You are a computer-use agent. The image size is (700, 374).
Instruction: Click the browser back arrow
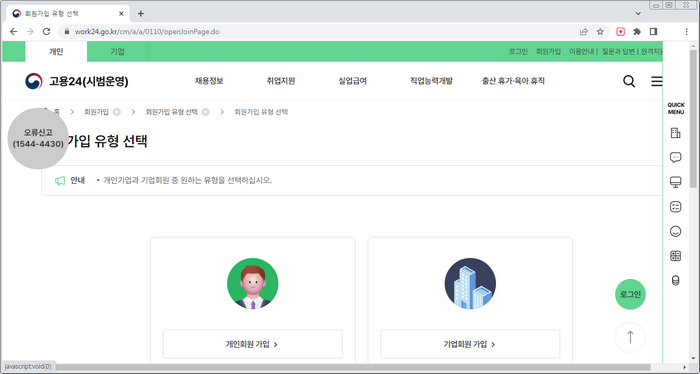13,32
